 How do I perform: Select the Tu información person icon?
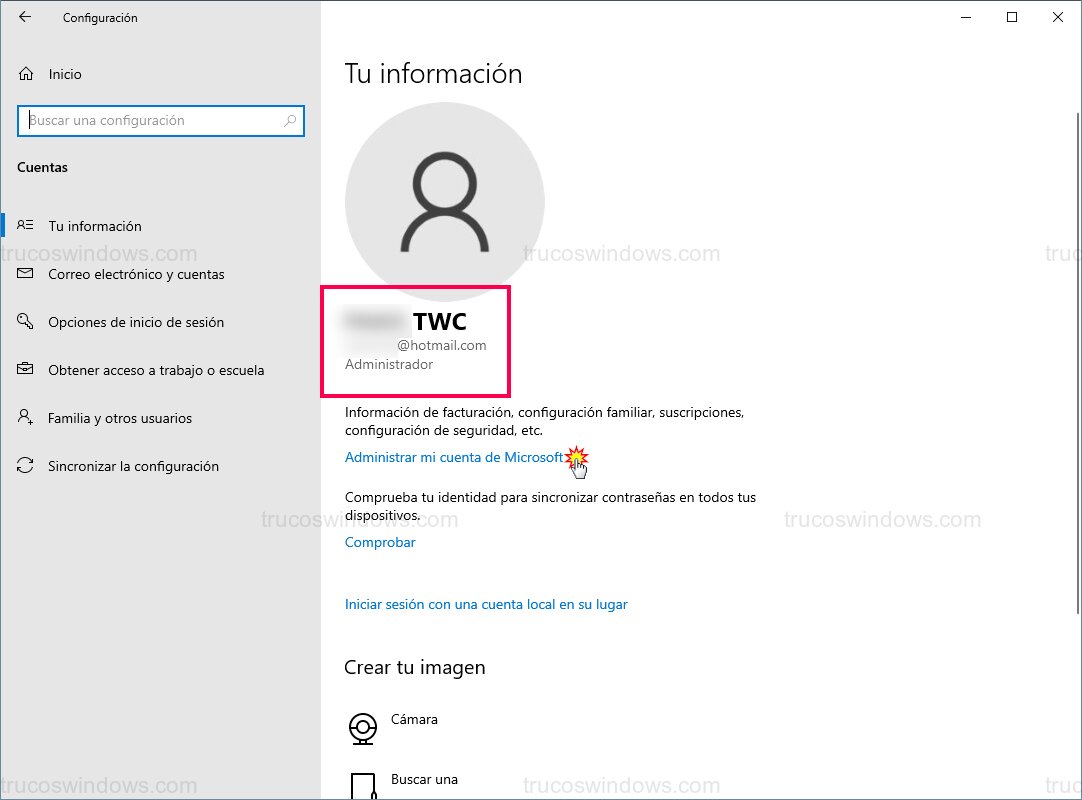coord(26,225)
